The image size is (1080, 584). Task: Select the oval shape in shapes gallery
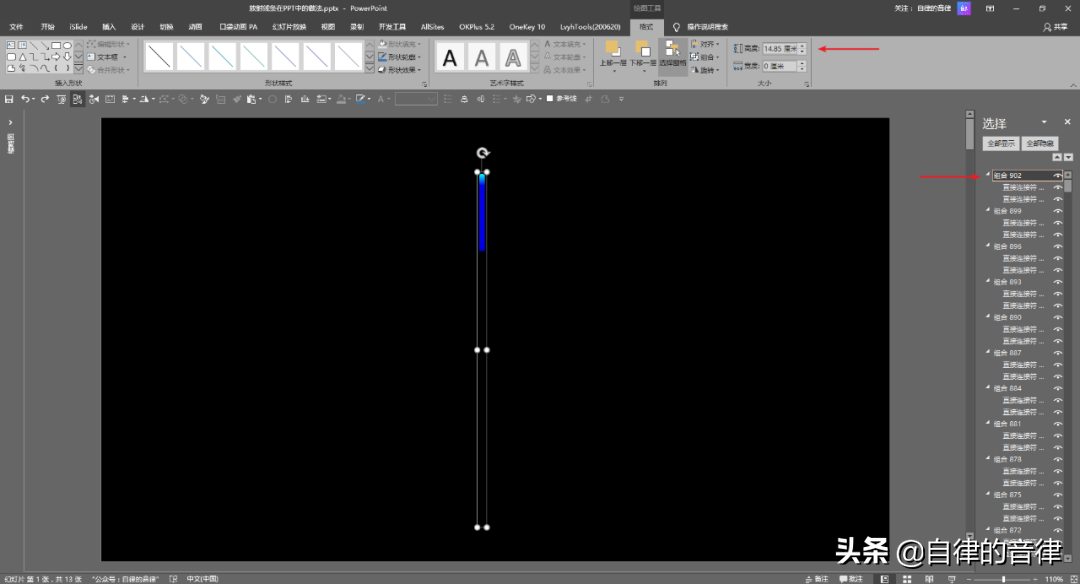pos(68,45)
